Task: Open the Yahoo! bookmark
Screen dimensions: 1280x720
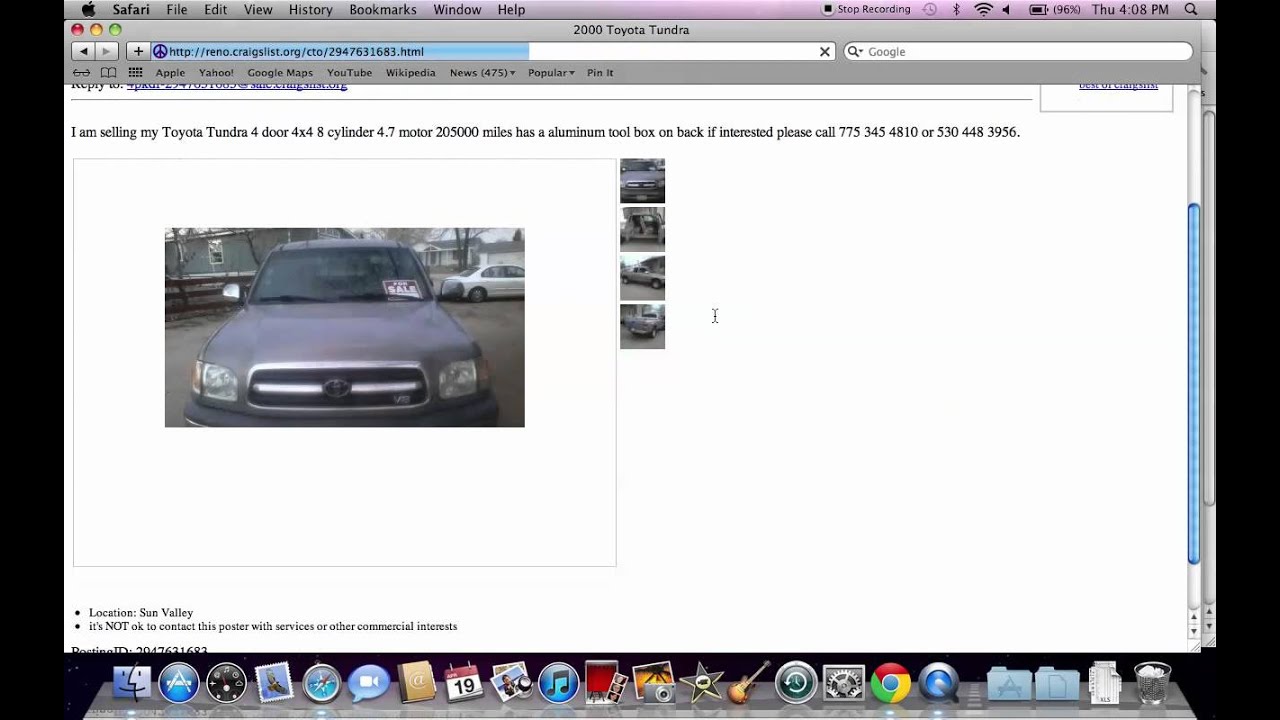Action: click(x=216, y=72)
